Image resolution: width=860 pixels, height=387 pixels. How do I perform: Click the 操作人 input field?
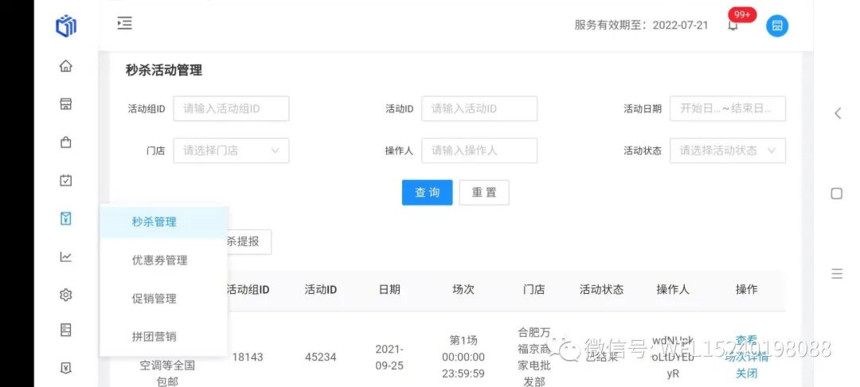[479, 151]
